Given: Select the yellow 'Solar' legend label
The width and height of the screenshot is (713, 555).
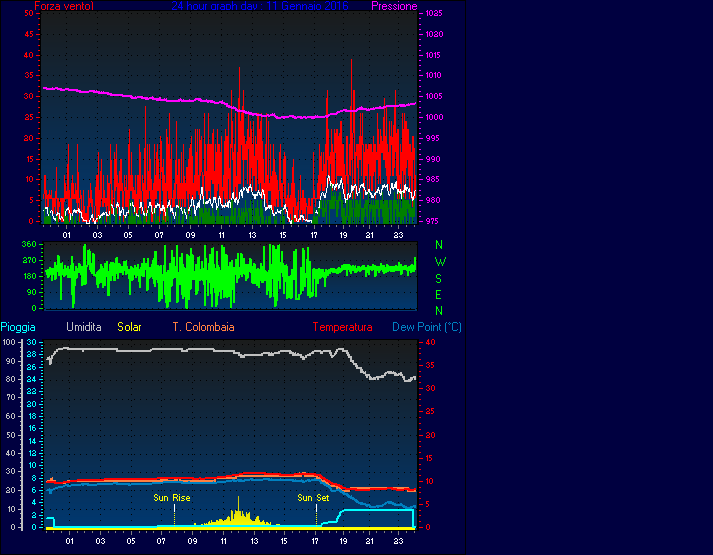Looking at the screenshot, I should [129, 327].
